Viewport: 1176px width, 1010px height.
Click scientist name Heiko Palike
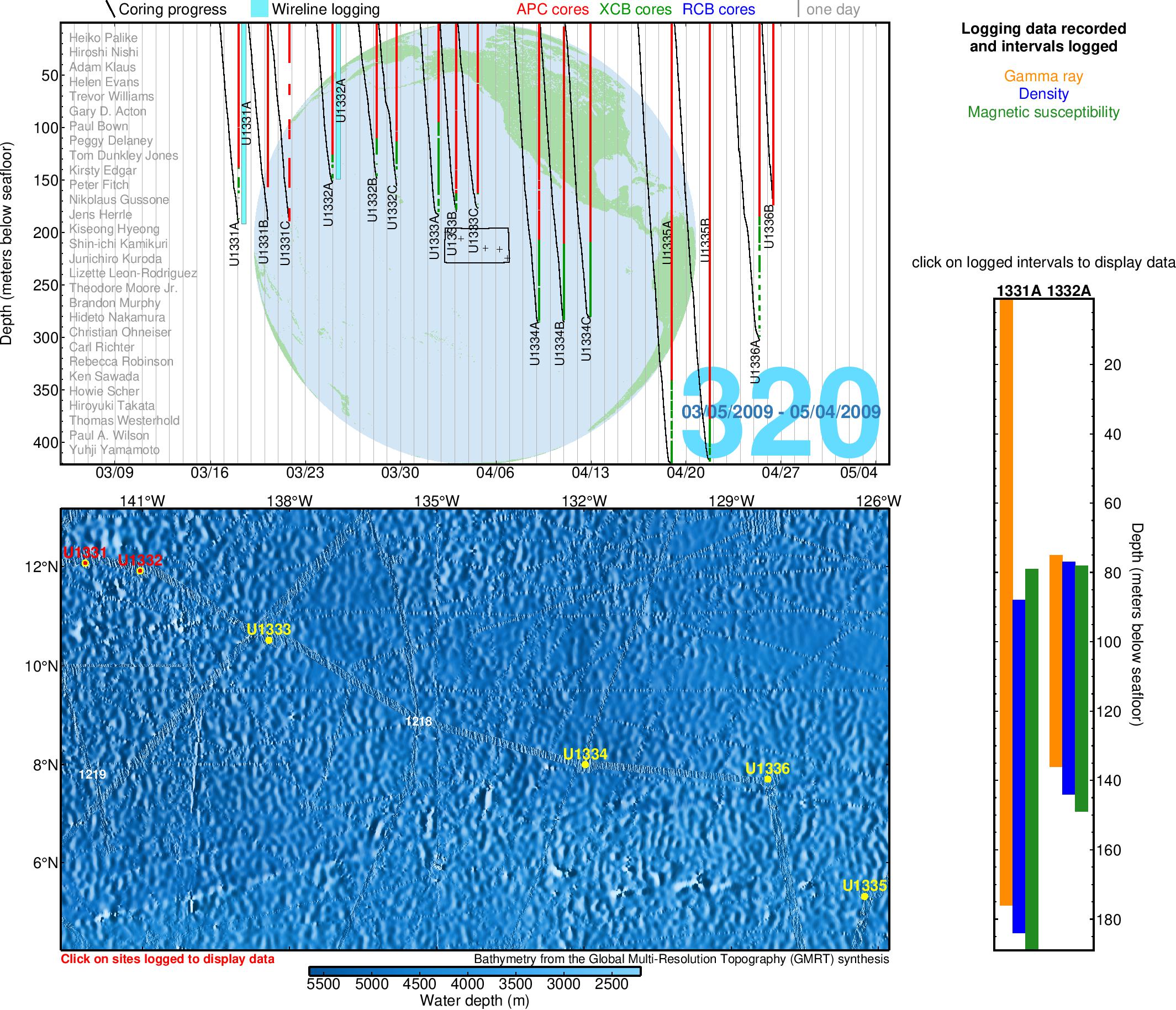[x=103, y=38]
